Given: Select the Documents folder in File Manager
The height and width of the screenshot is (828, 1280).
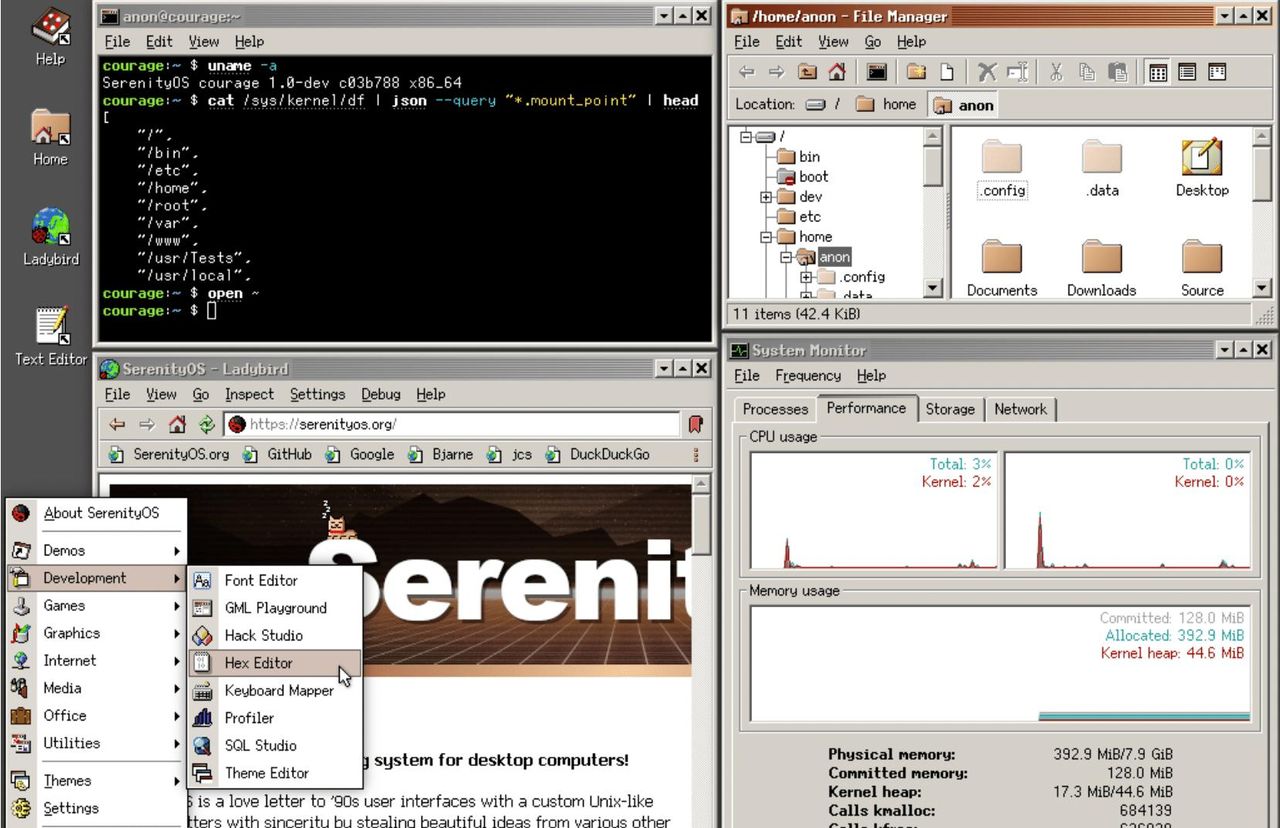Looking at the screenshot, I should [1002, 268].
